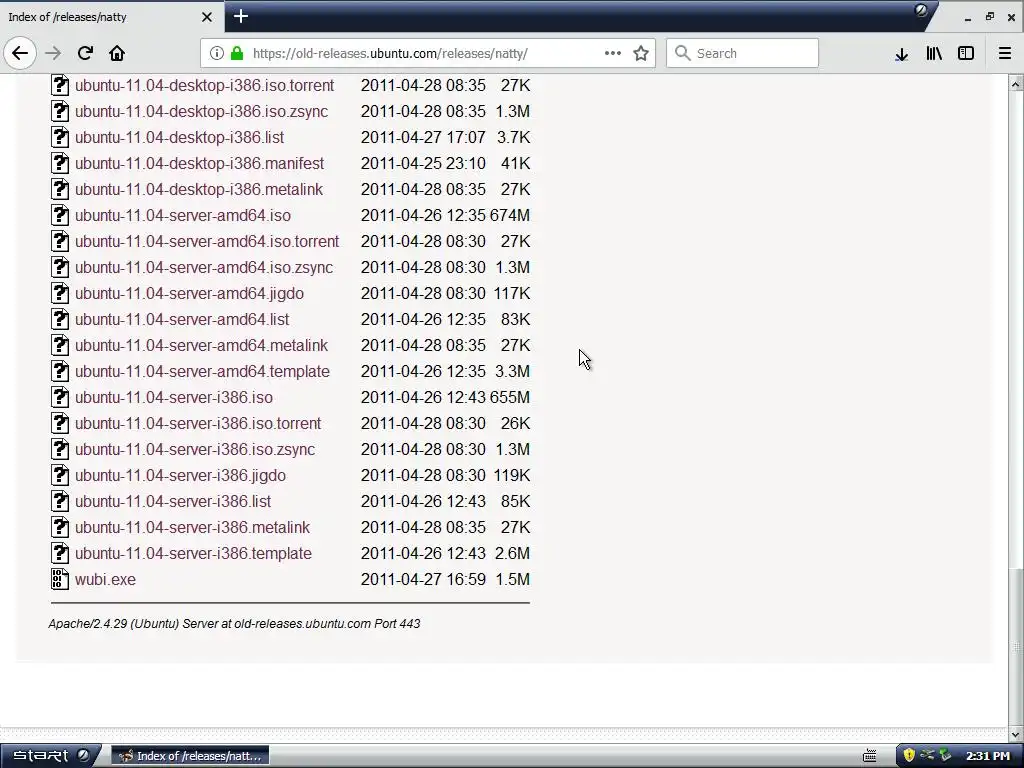Image resolution: width=1024 pixels, height=768 pixels.
Task: Open ubuntu-11.04-server-i386.iso.zsync link
Action: 195,449
